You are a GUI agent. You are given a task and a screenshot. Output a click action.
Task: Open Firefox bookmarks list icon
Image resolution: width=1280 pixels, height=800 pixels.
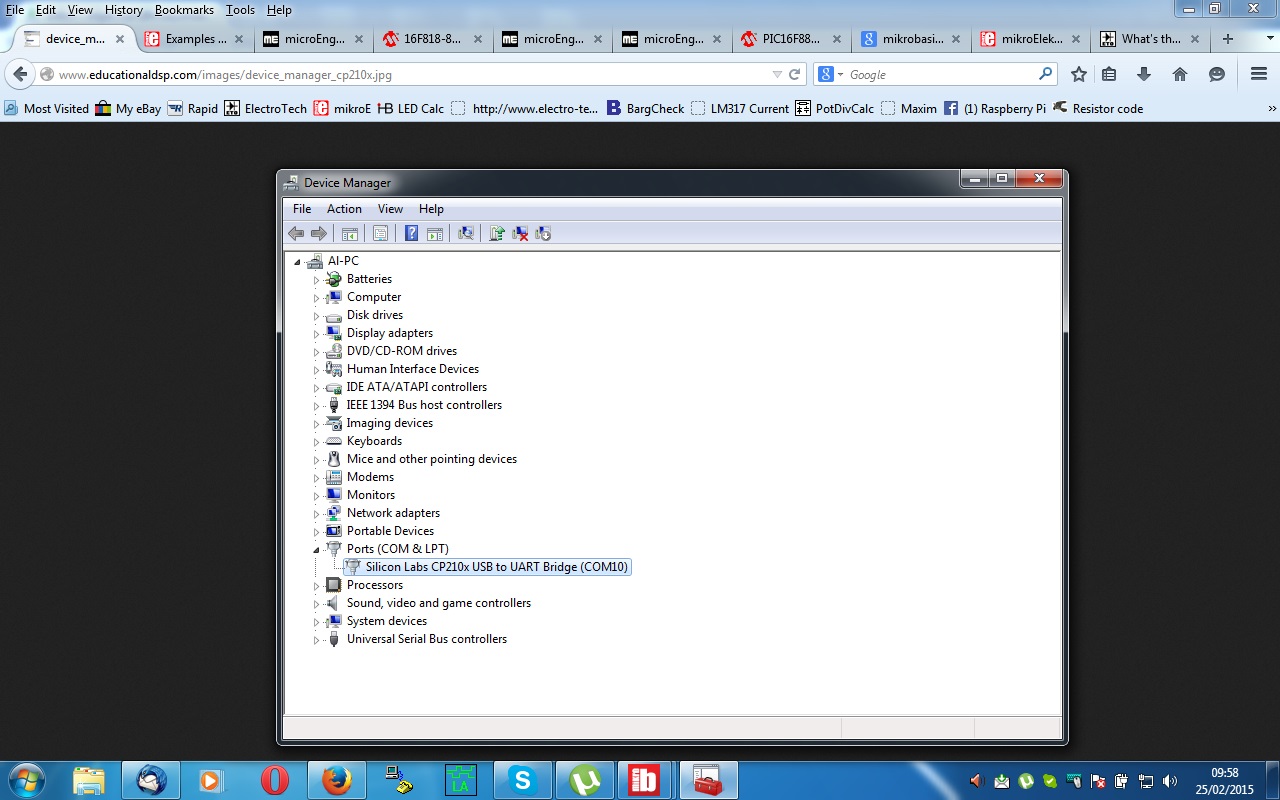1109,74
